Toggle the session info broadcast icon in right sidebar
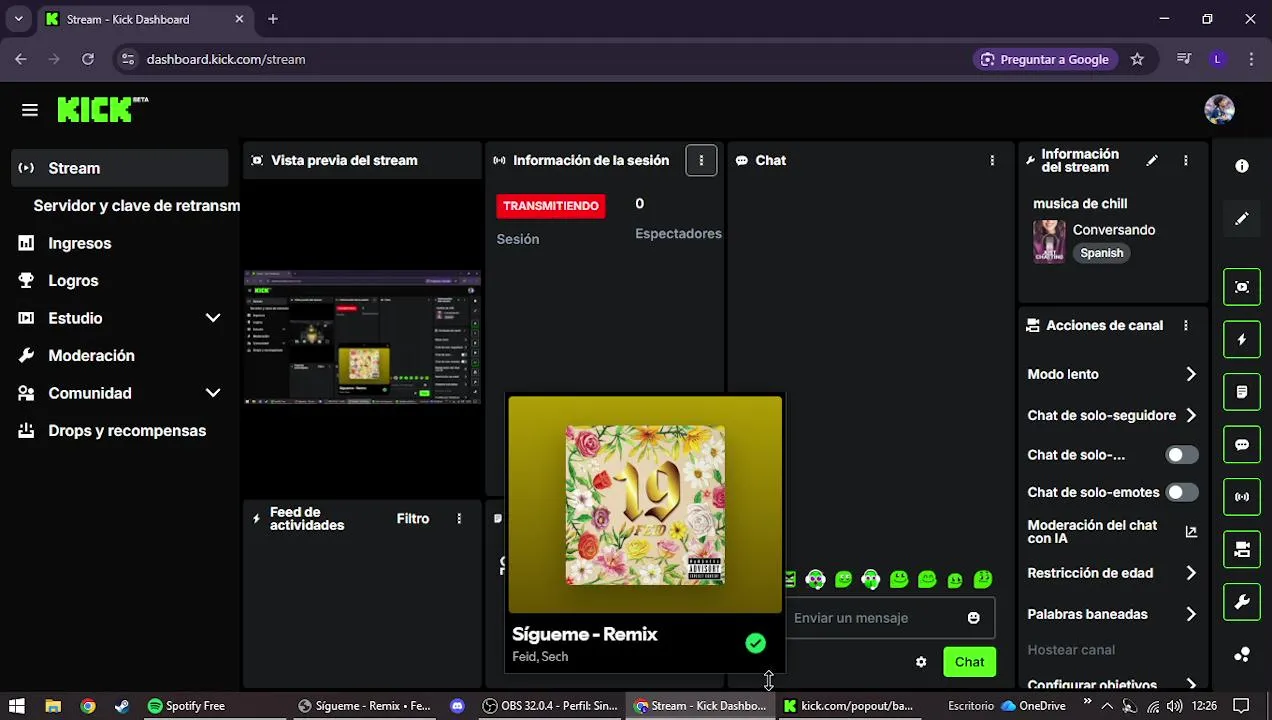 (x=1242, y=497)
